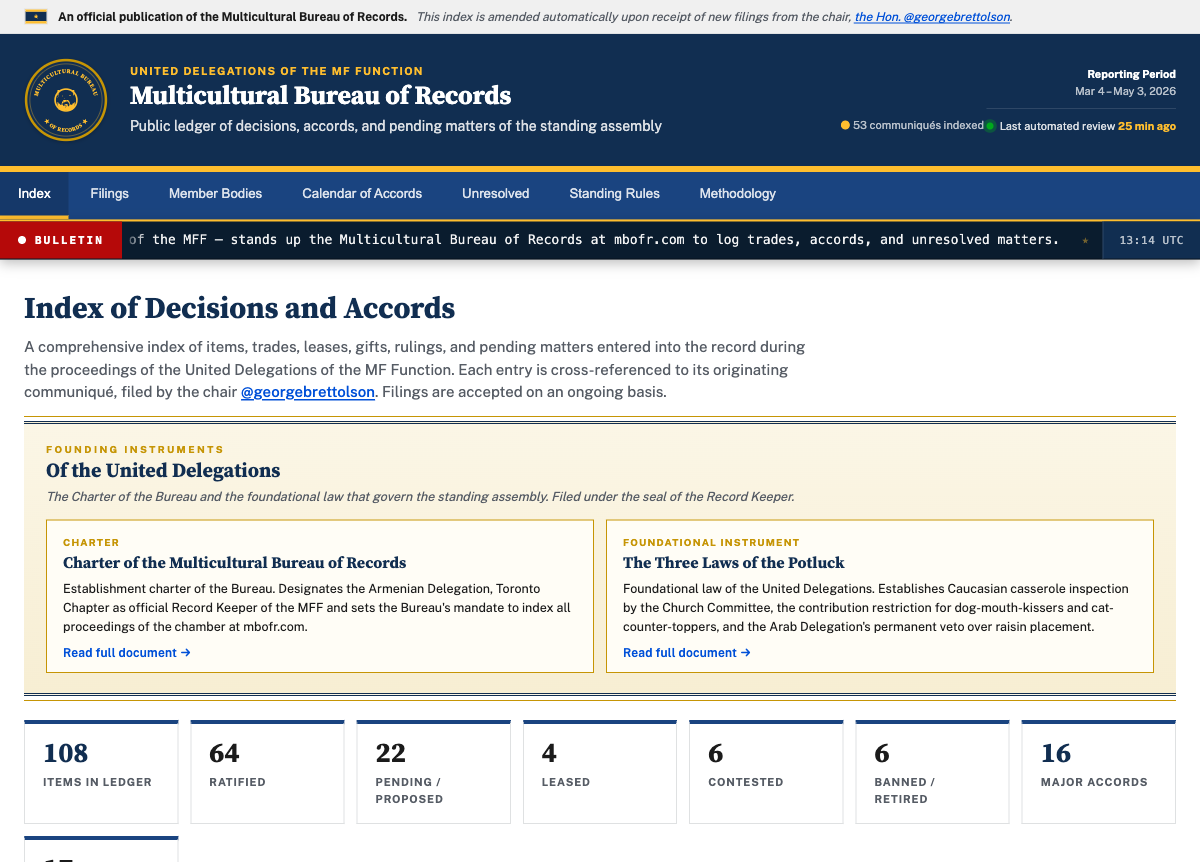The width and height of the screenshot is (1200, 862).
Task: Open the Standing Rules tab
Action: tap(614, 194)
